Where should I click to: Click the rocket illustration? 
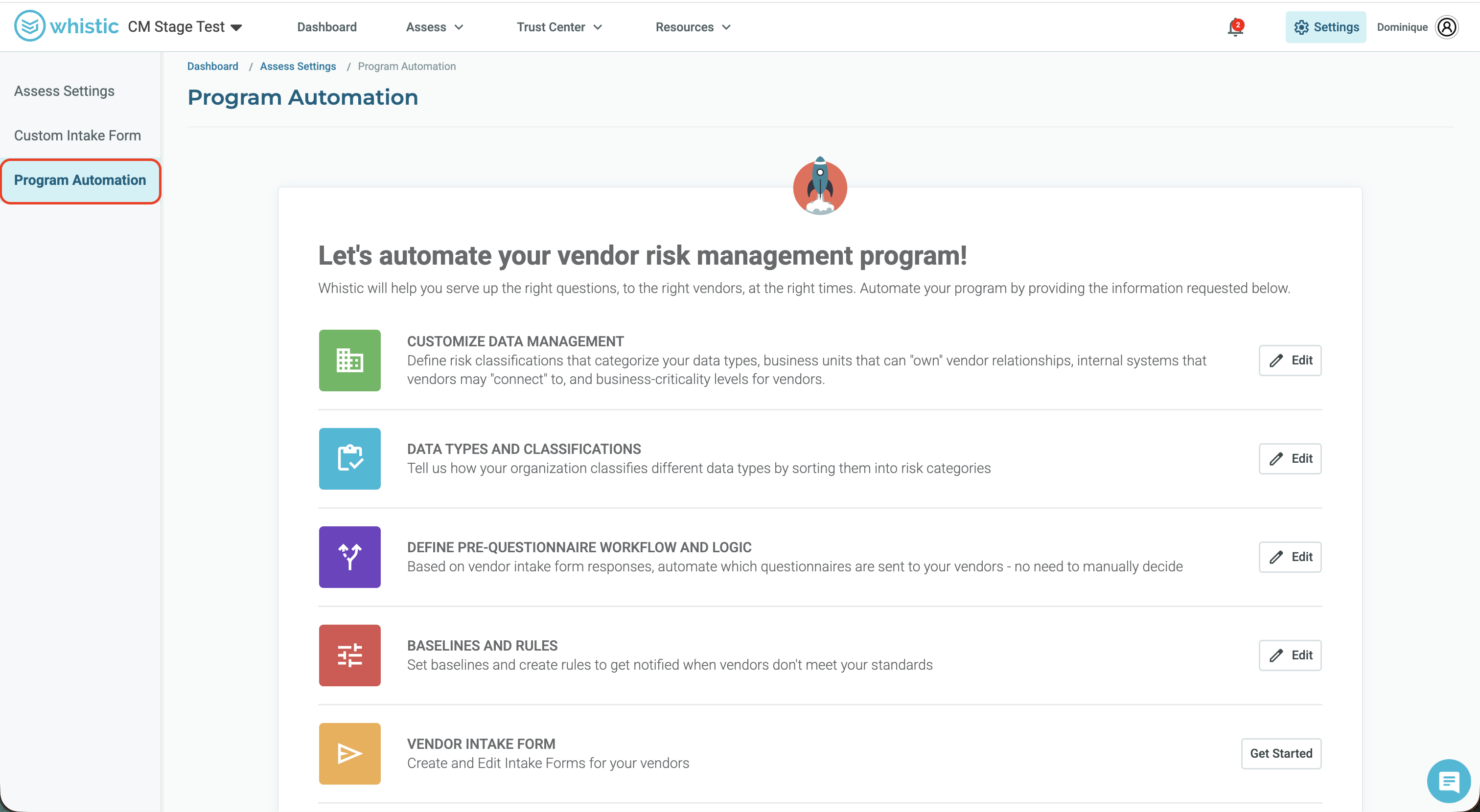point(820,186)
